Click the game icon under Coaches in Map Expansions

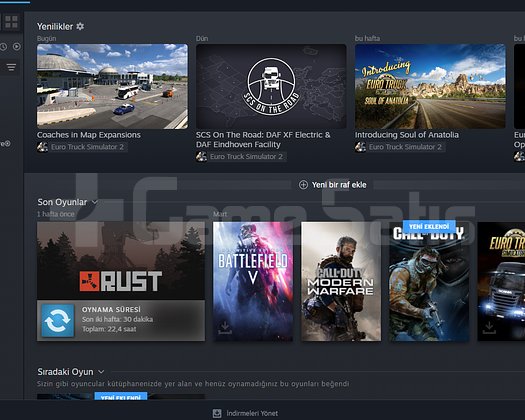tap(42, 147)
